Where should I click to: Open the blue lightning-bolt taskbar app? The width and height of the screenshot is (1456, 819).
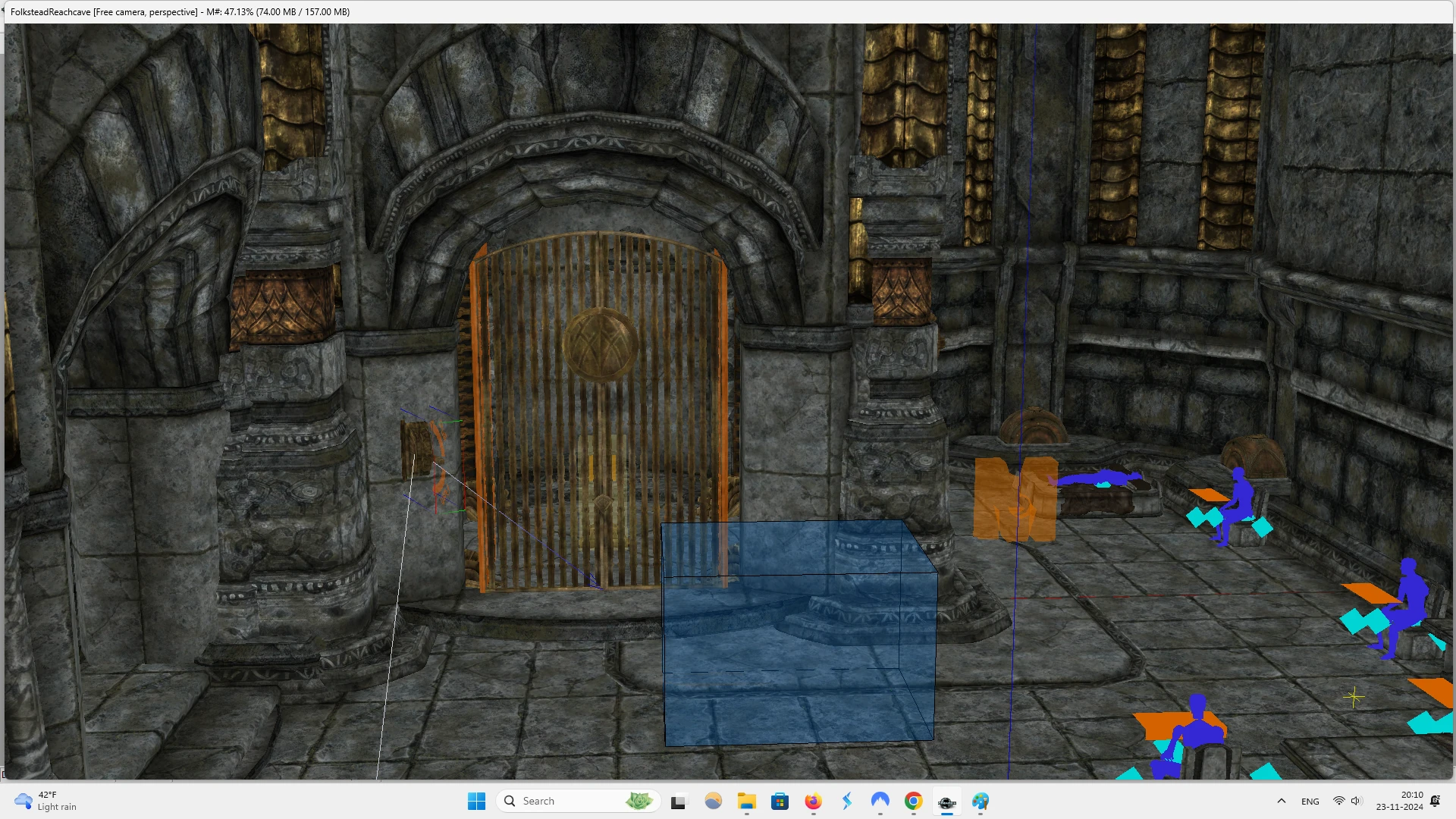[x=846, y=801]
